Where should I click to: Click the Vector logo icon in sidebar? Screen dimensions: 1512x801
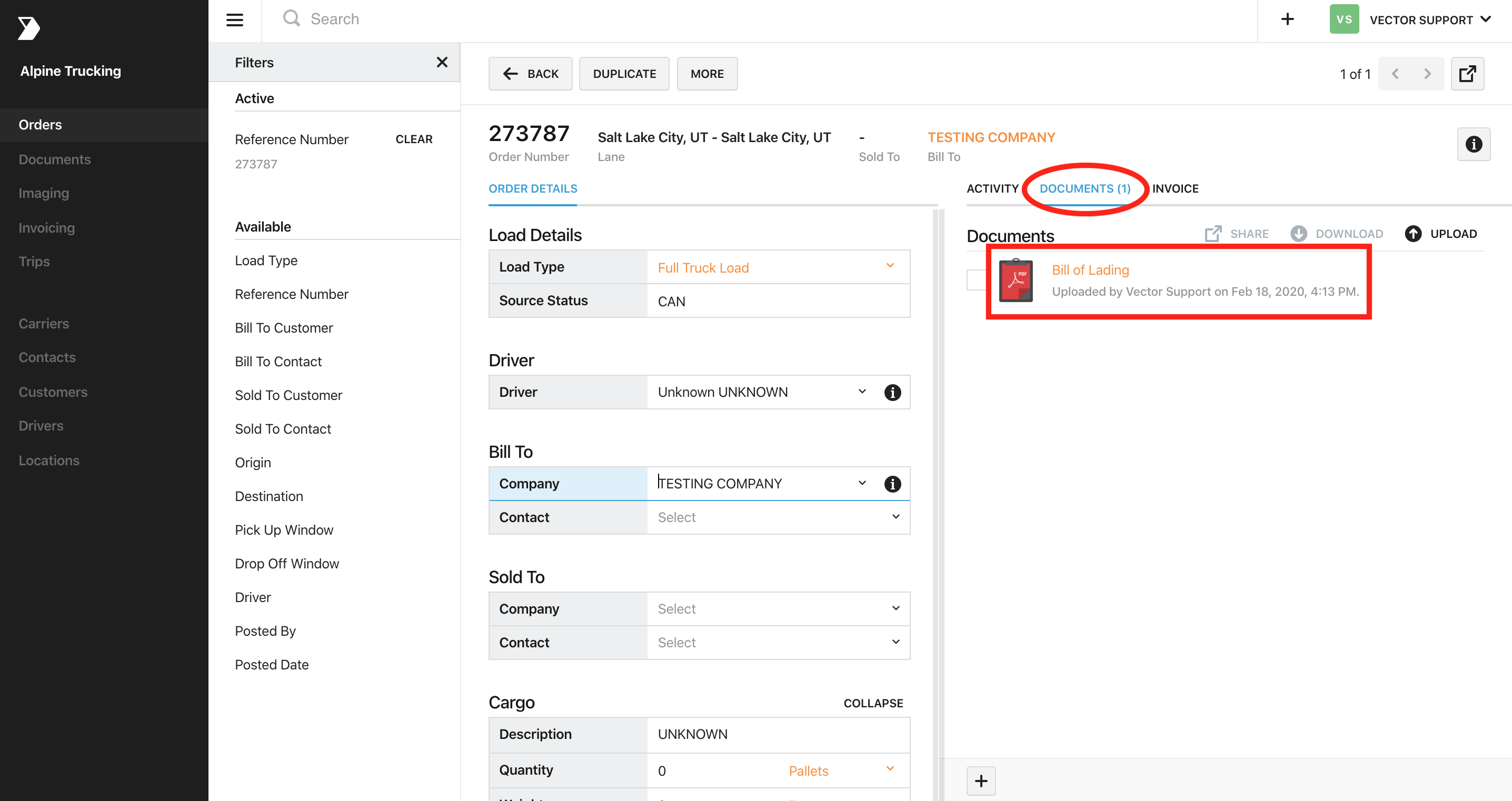coord(28,28)
